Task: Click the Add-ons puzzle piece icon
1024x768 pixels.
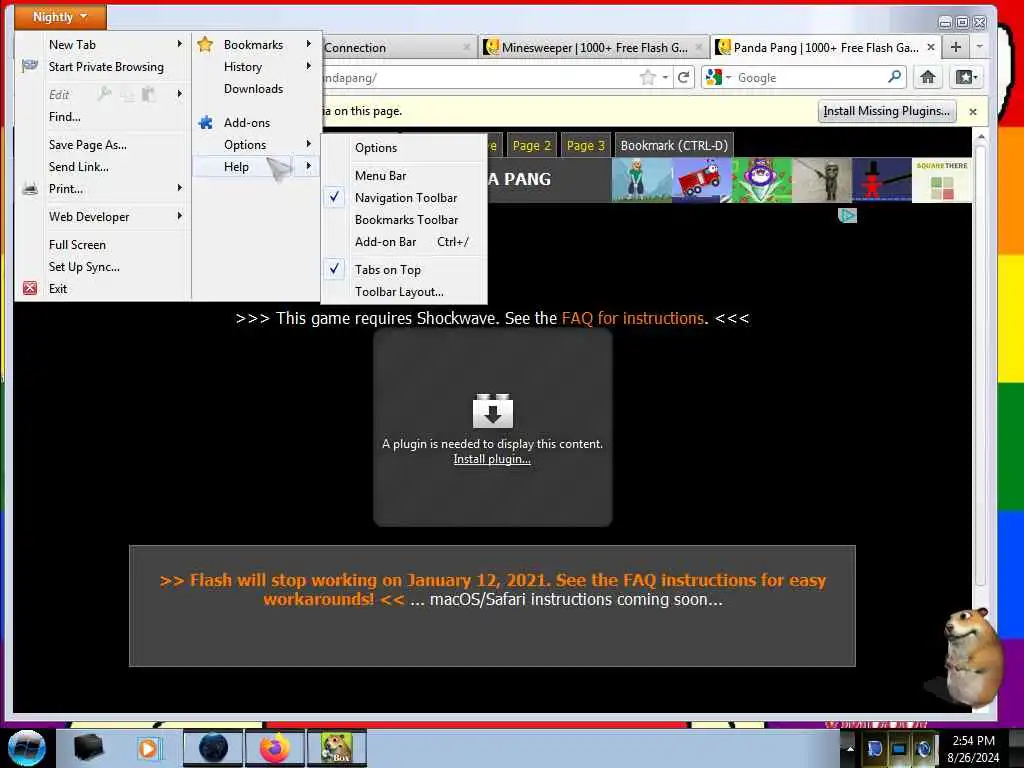Action: [x=205, y=122]
